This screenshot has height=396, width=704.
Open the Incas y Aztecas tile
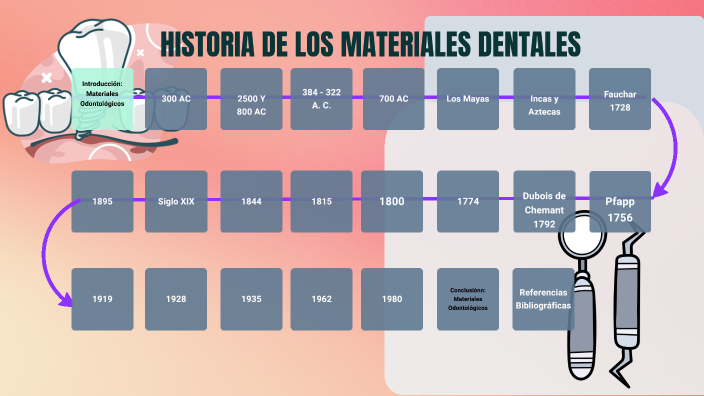(x=544, y=99)
